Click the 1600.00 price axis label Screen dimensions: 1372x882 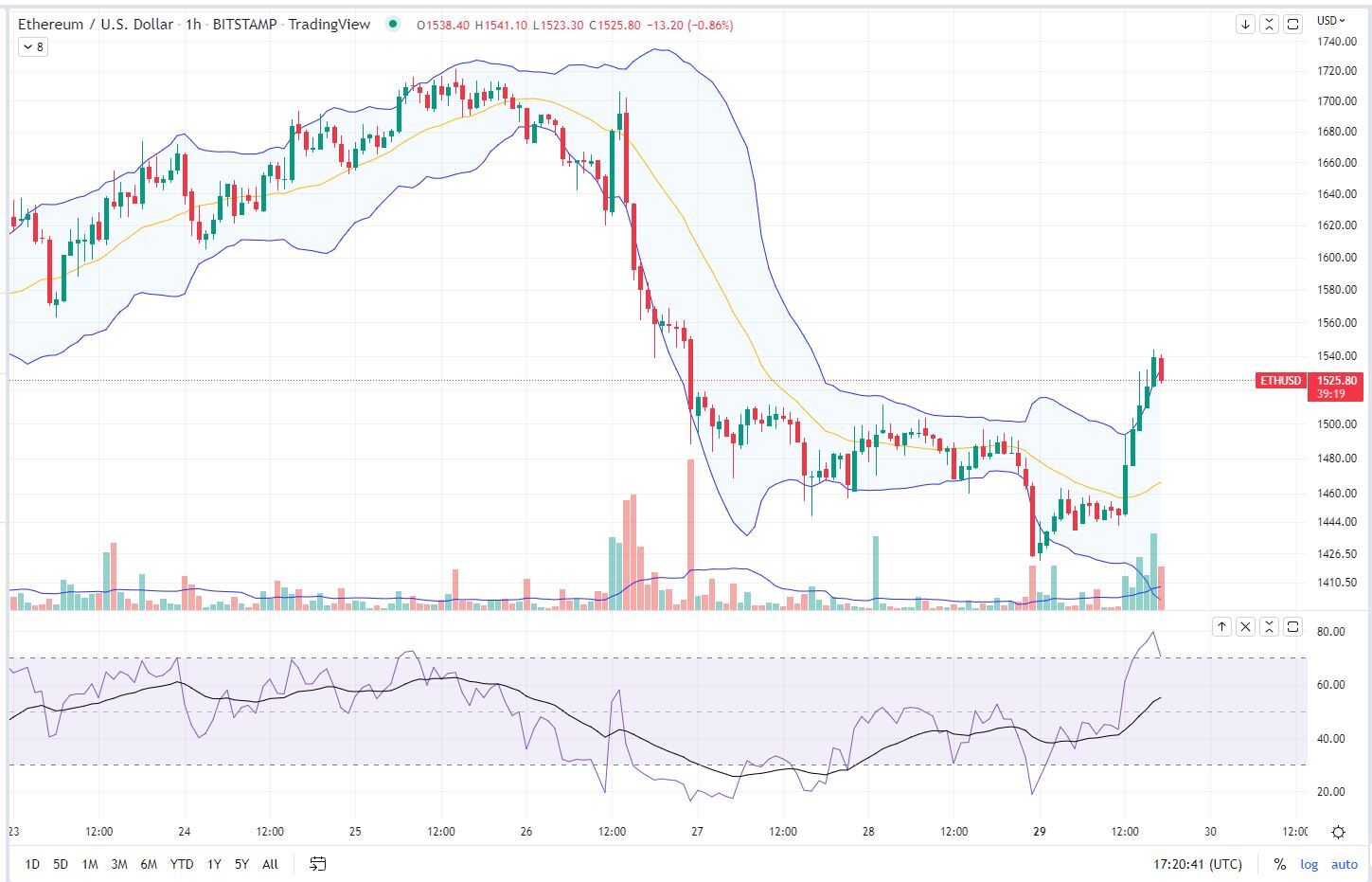[1337, 258]
